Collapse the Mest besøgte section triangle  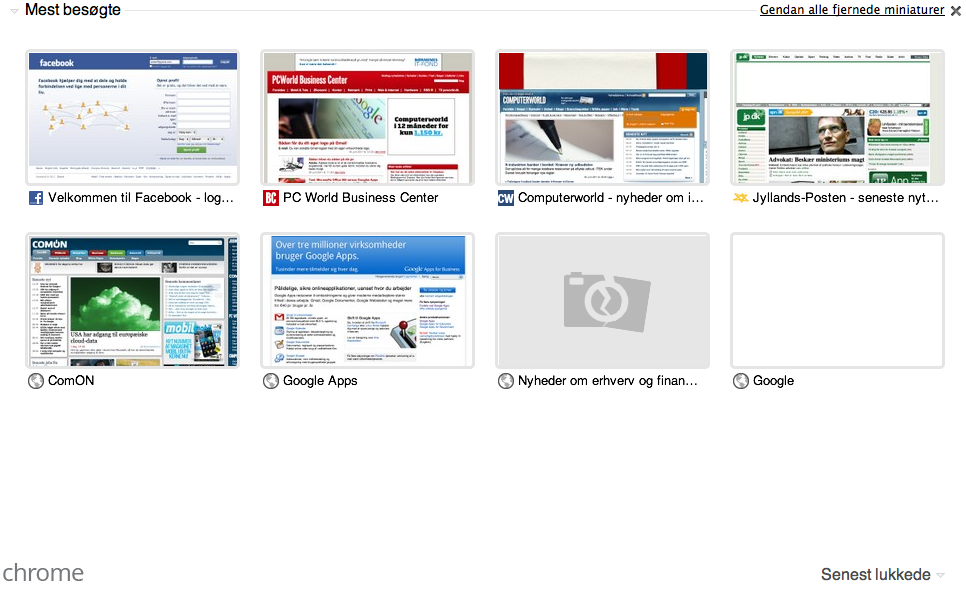14,10
